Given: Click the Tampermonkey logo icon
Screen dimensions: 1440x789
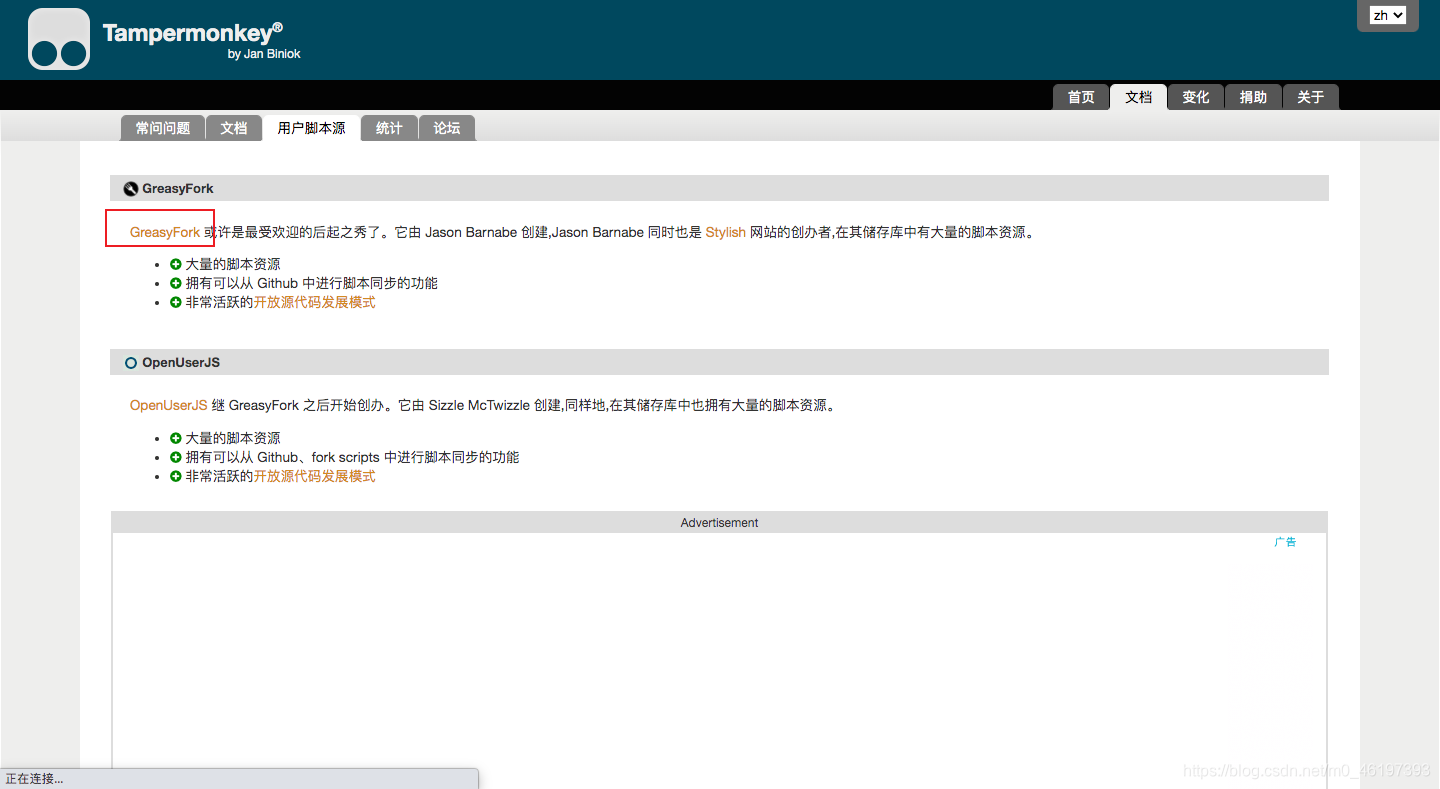Looking at the screenshot, I should [x=59, y=39].
